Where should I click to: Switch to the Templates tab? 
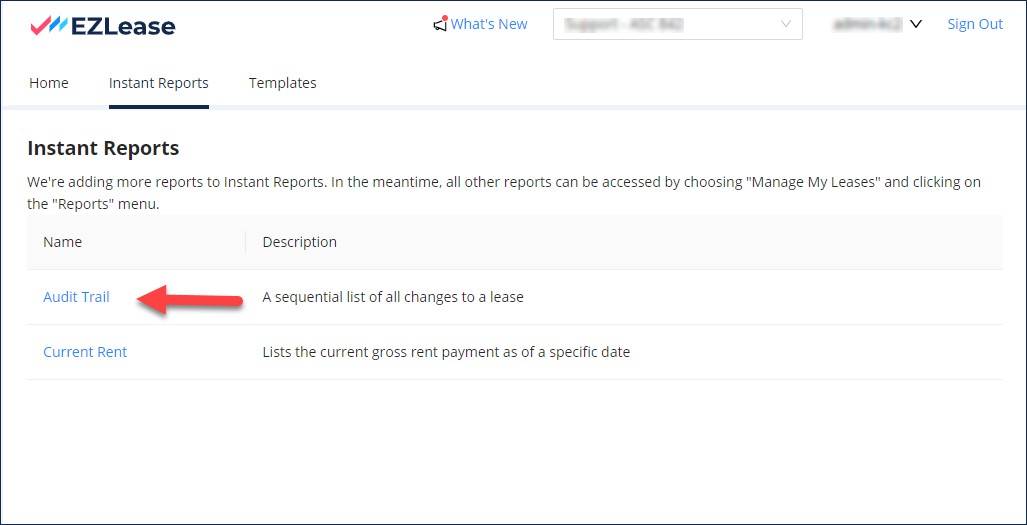pos(282,83)
